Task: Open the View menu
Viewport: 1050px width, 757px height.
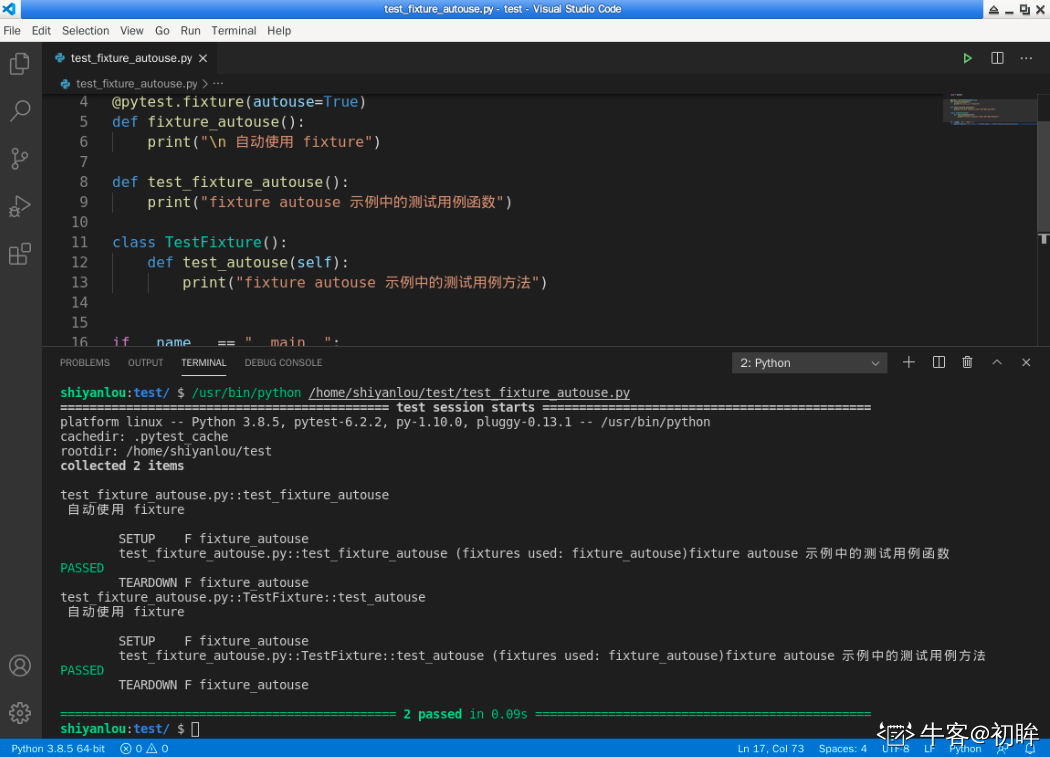Action: (131, 31)
